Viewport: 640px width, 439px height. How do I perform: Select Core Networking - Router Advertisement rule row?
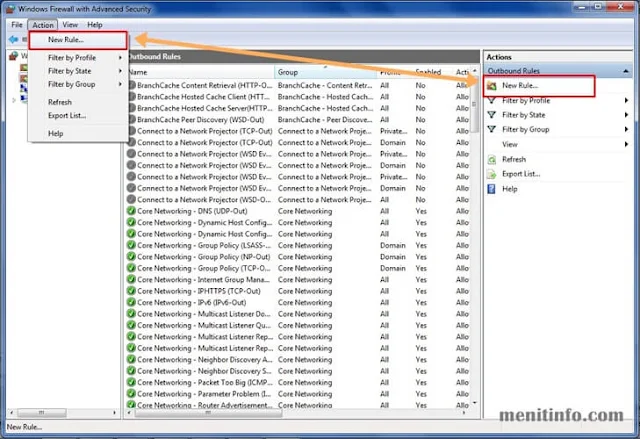(x=298, y=405)
